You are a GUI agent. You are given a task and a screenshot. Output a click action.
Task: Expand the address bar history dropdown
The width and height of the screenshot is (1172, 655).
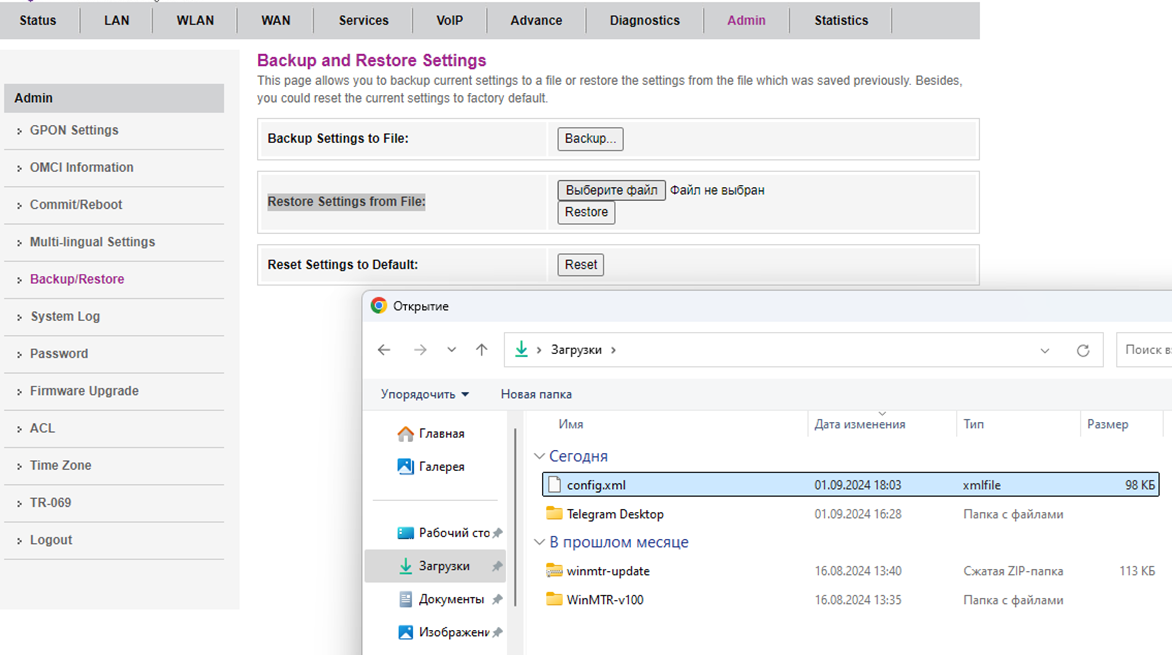point(1045,351)
